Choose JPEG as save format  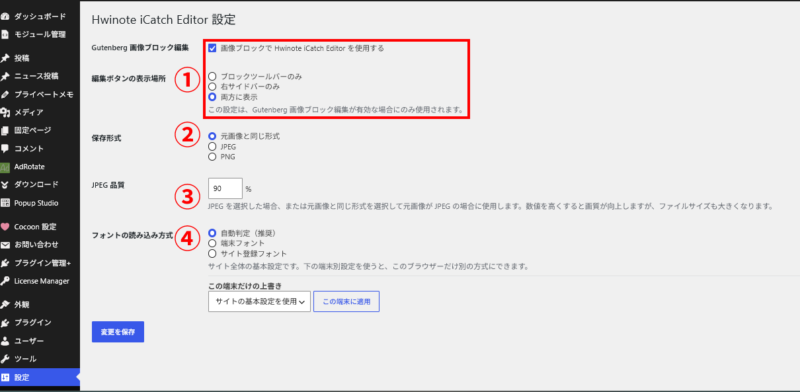click(212, 147)
